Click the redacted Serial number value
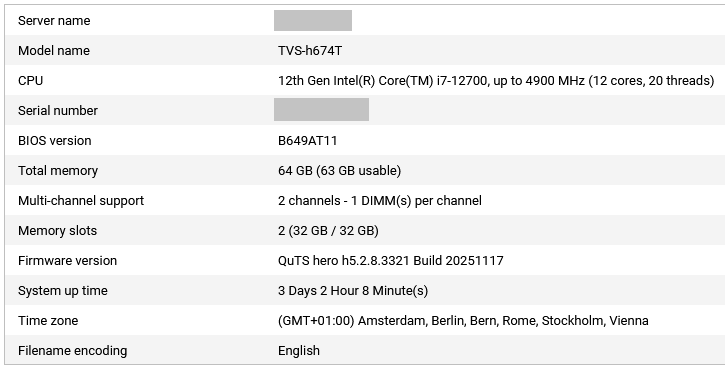Viewport: 725px width, 369px height. point(321,110)
